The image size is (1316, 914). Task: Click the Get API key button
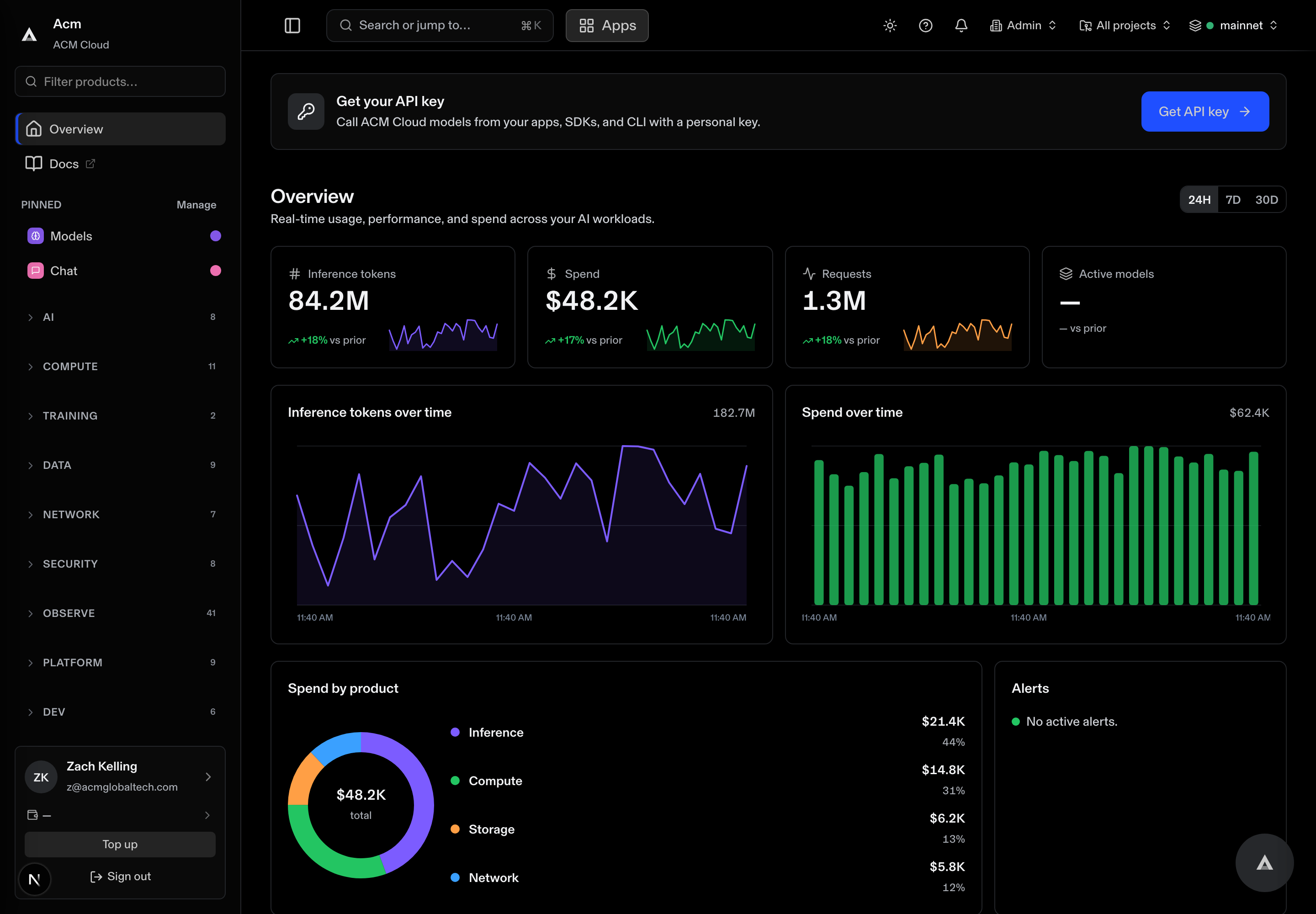[x=1205, y=111]
